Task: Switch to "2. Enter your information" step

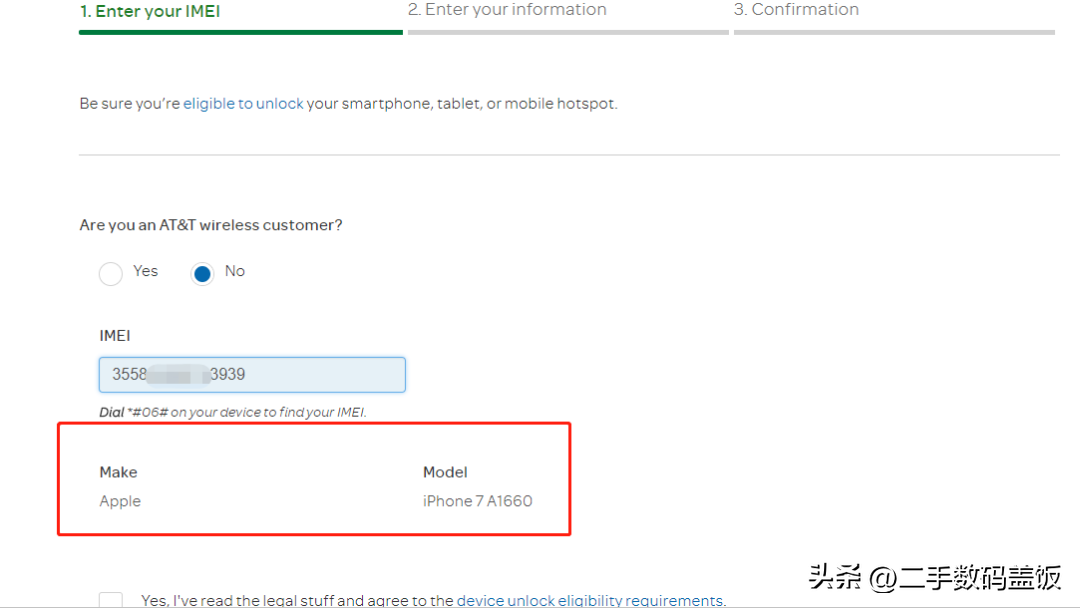Action: pyautogui.click(x=507, y=10)
